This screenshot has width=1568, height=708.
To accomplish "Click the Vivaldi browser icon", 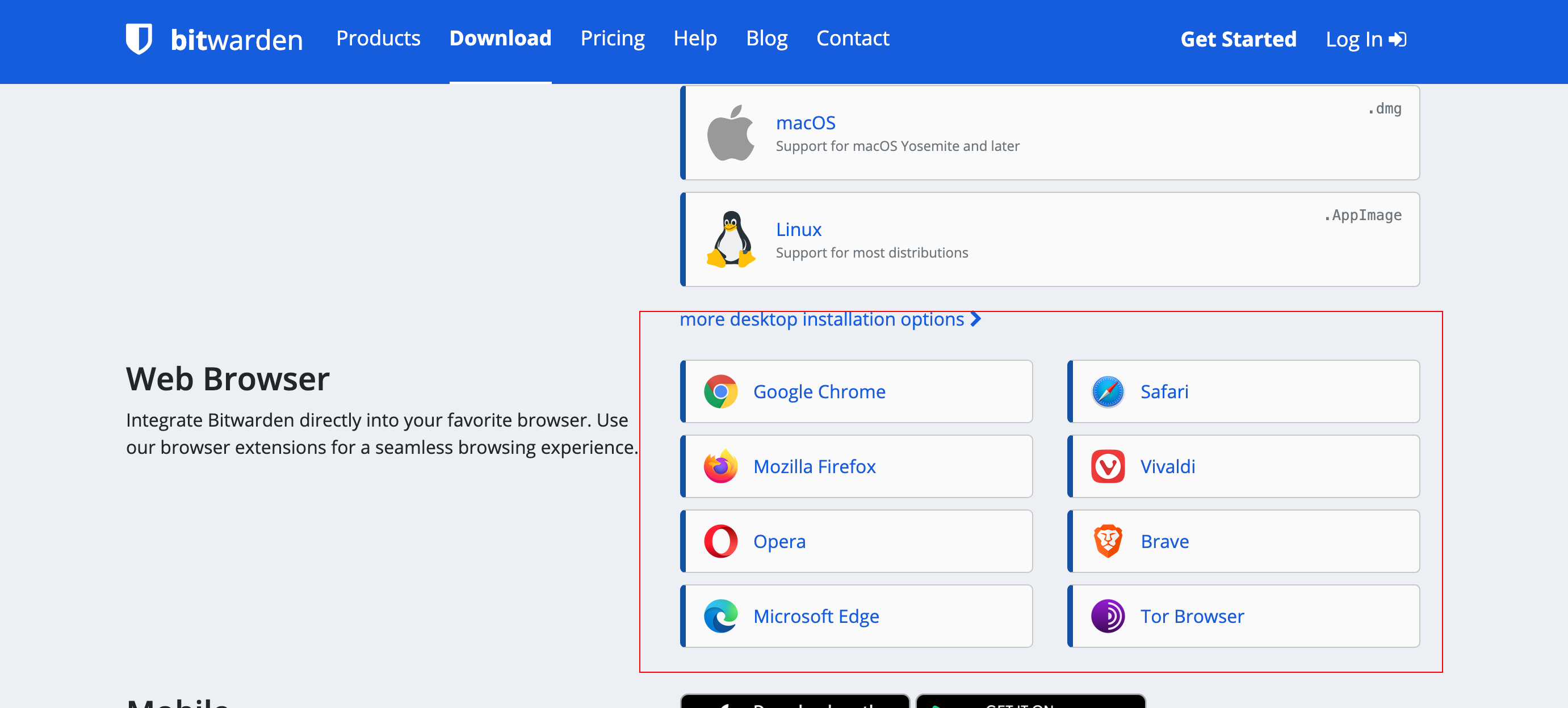I will click(1108, 466).
